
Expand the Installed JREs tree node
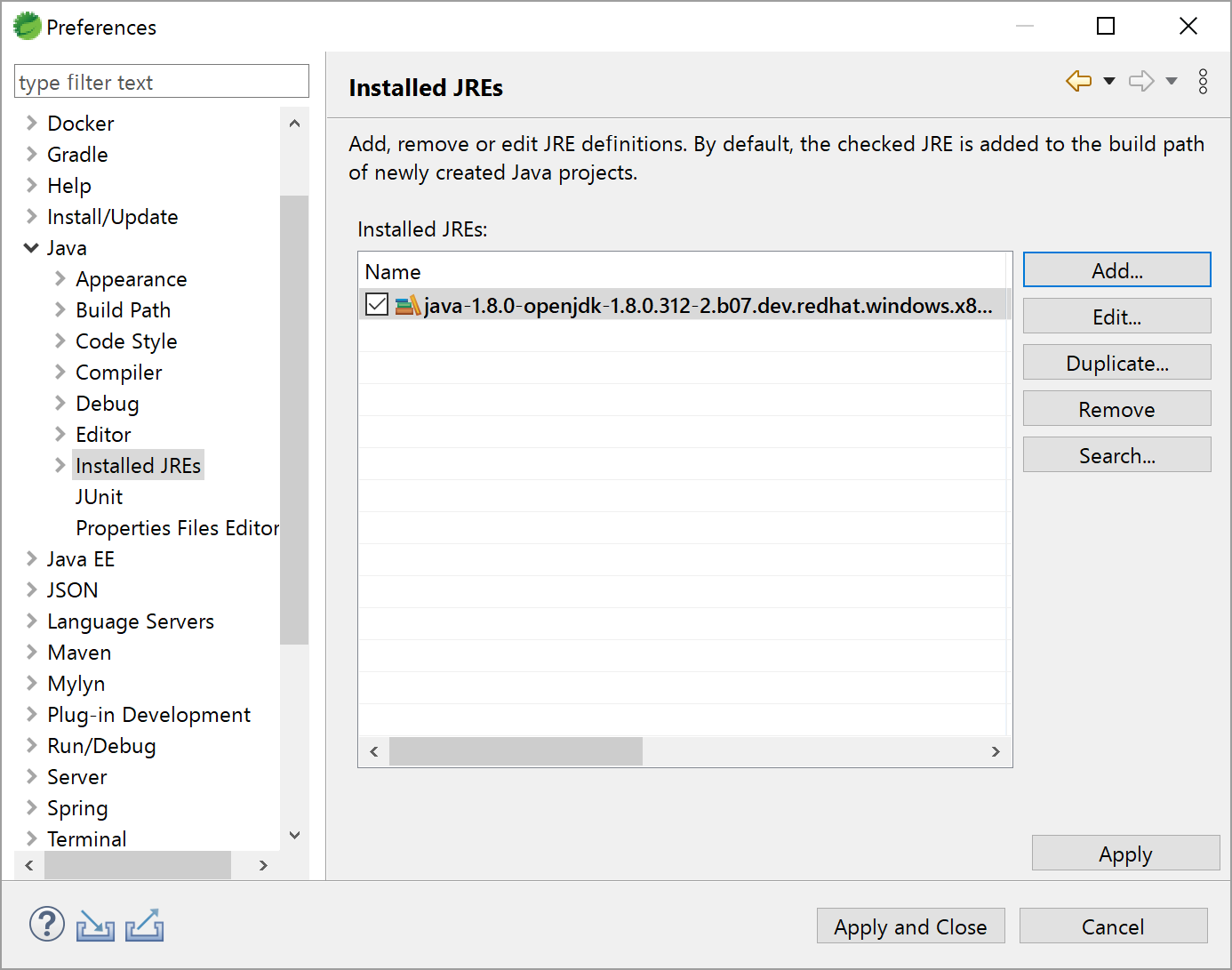[x=60, y=466]
